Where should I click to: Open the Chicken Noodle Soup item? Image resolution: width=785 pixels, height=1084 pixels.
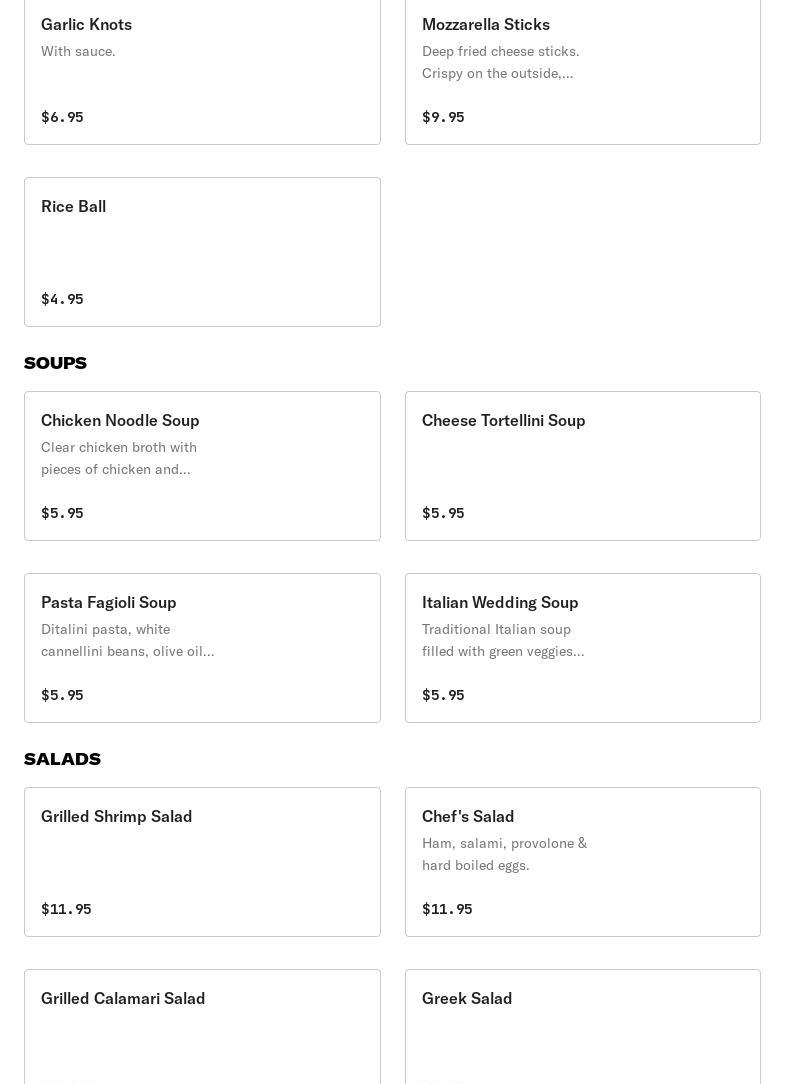202,466
